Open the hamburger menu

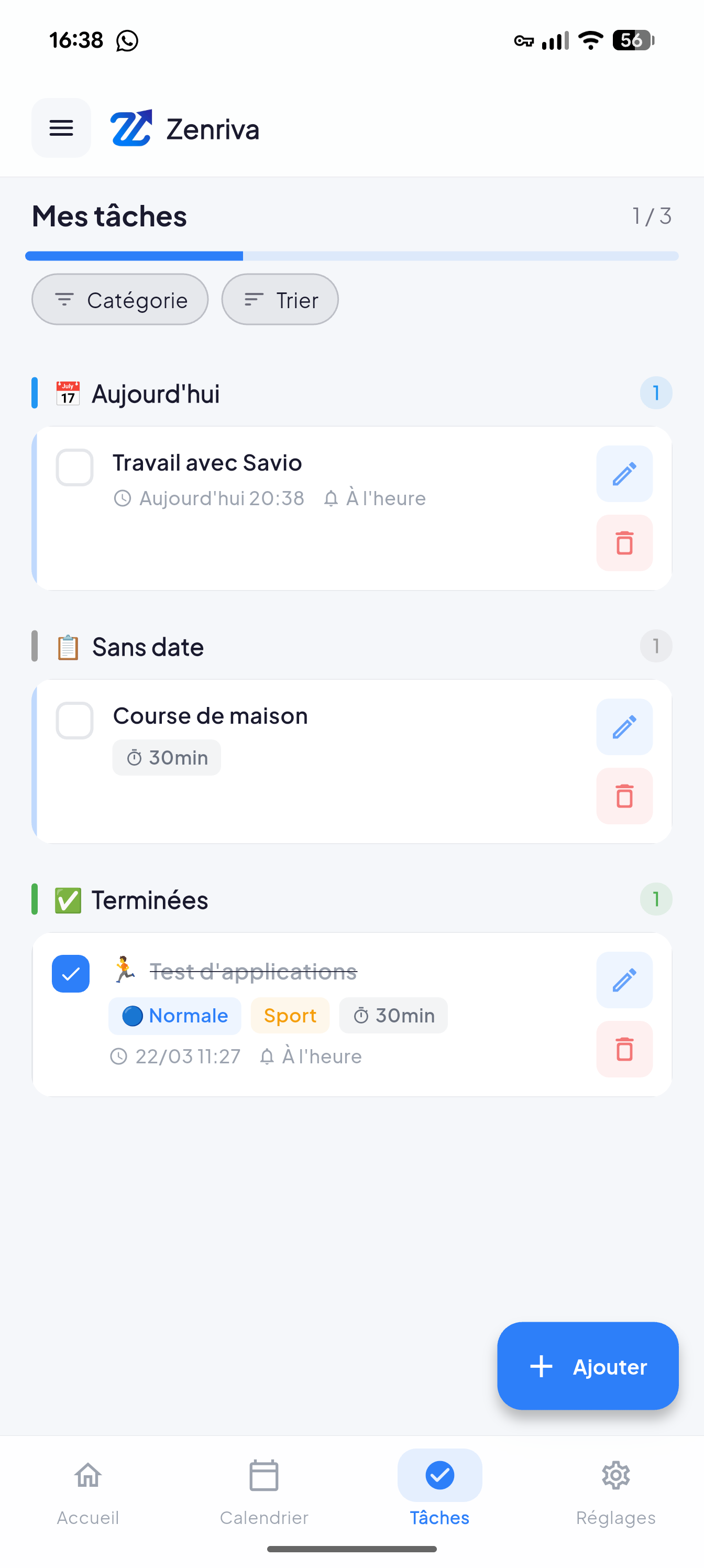pyautogui.click(x=61, y=128)
